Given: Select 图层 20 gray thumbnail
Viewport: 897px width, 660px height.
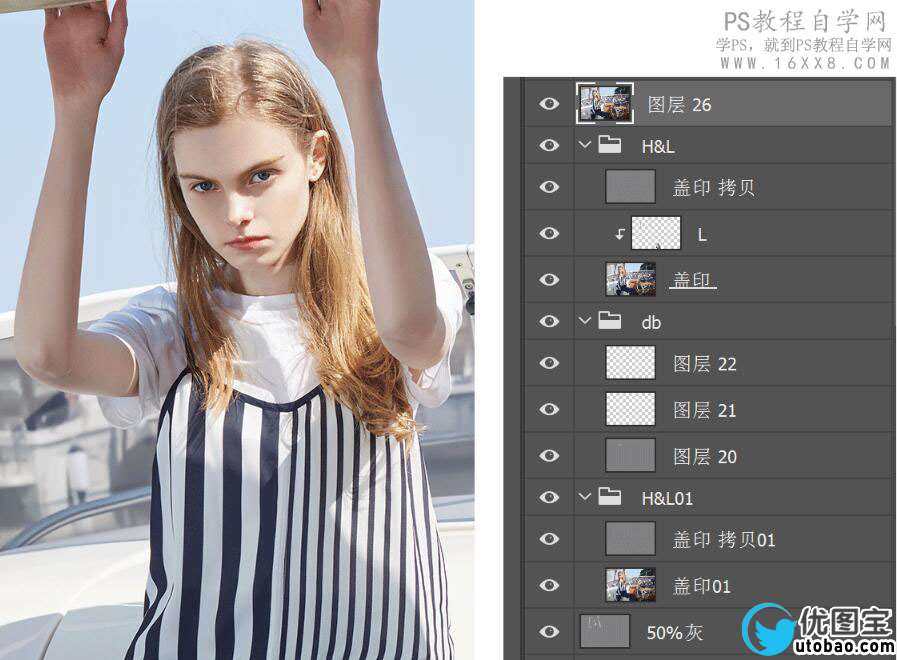Looking at the screenshot, I should coord(630,455).
